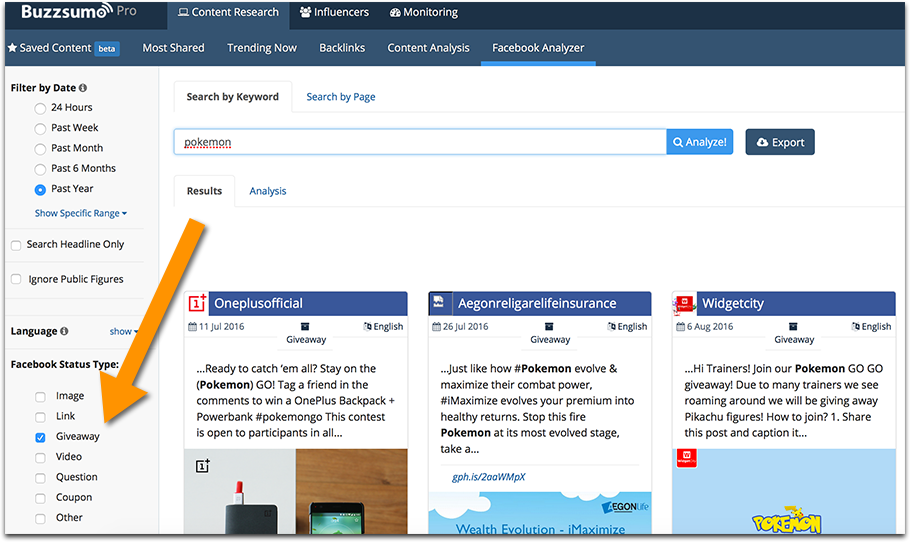910x542 pixels.
Task: Open the OnePlus backpack post image
Action: pyautogui.click(x=296, y=492)
